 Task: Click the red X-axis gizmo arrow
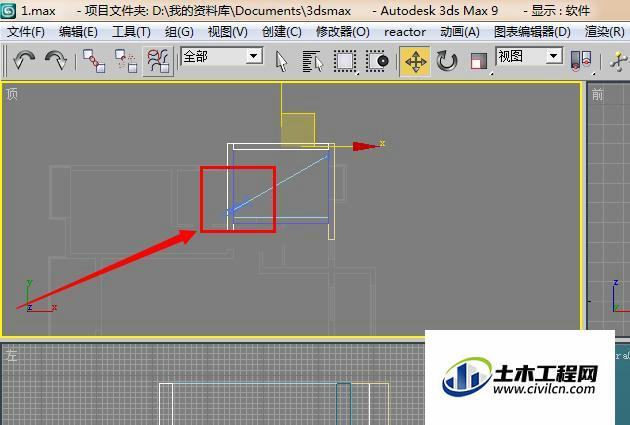point(365,146)
